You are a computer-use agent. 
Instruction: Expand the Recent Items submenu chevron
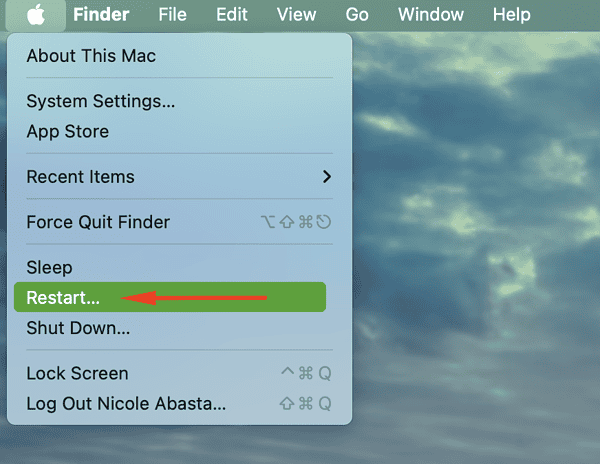(326, 177)
